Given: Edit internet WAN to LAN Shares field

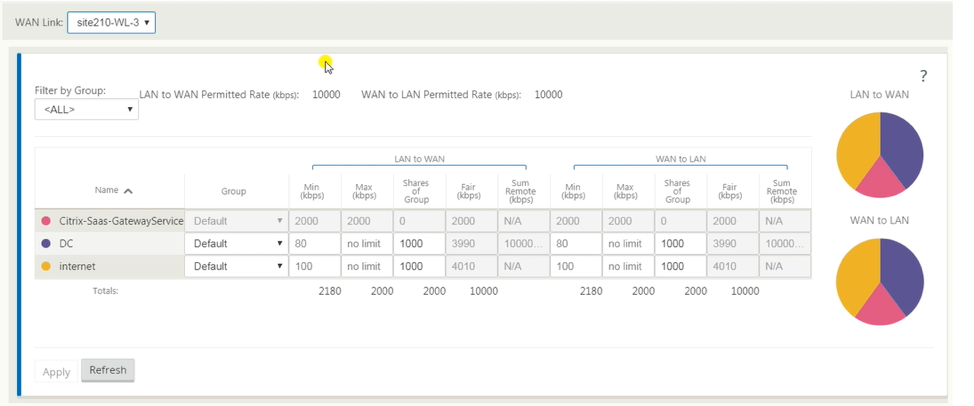Looking at the screenshot, I should (680, 266).
